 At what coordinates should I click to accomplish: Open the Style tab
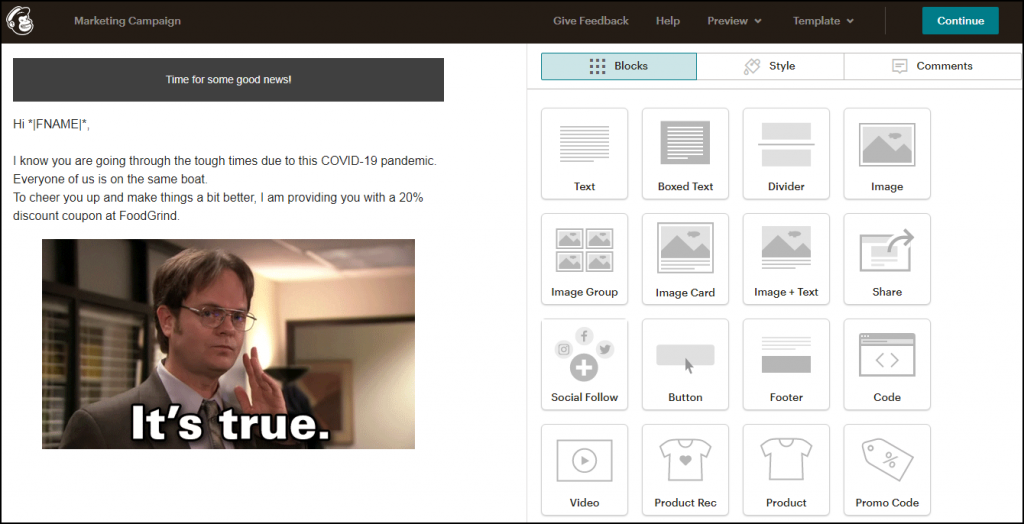click(x=770, y=66)
